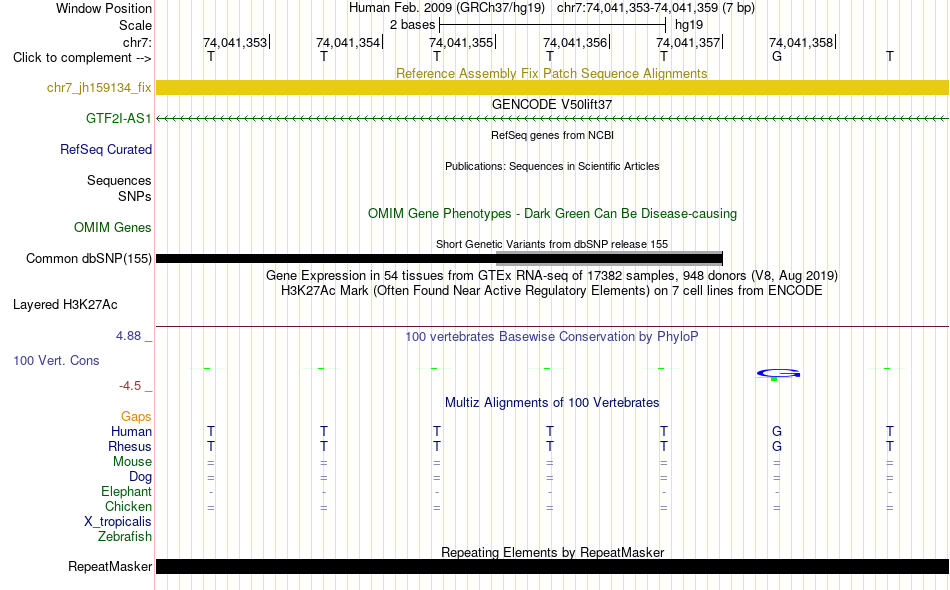Click the G base in the Rhesus row
Screen dimensions: 950x590
pyautogui.click(x=777, y=446)
